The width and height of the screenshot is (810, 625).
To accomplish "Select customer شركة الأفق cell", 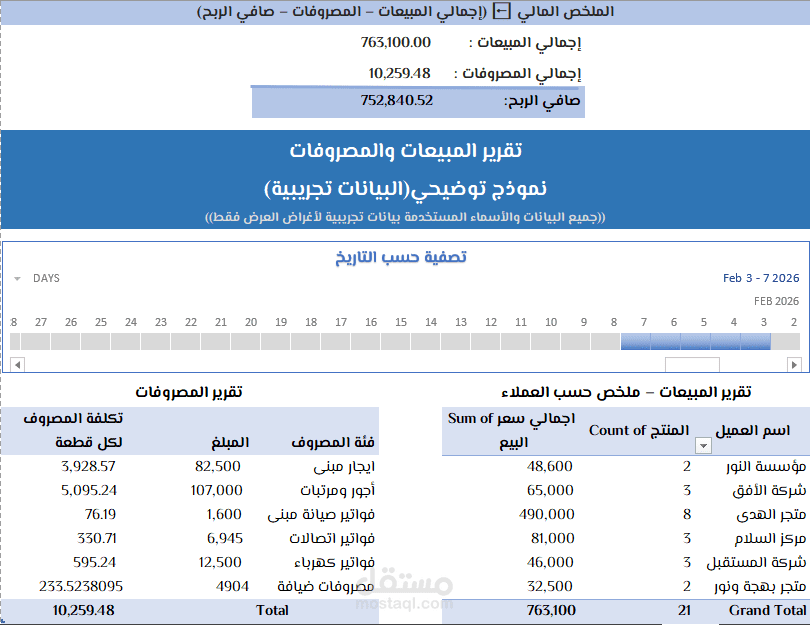I will 769,491.
